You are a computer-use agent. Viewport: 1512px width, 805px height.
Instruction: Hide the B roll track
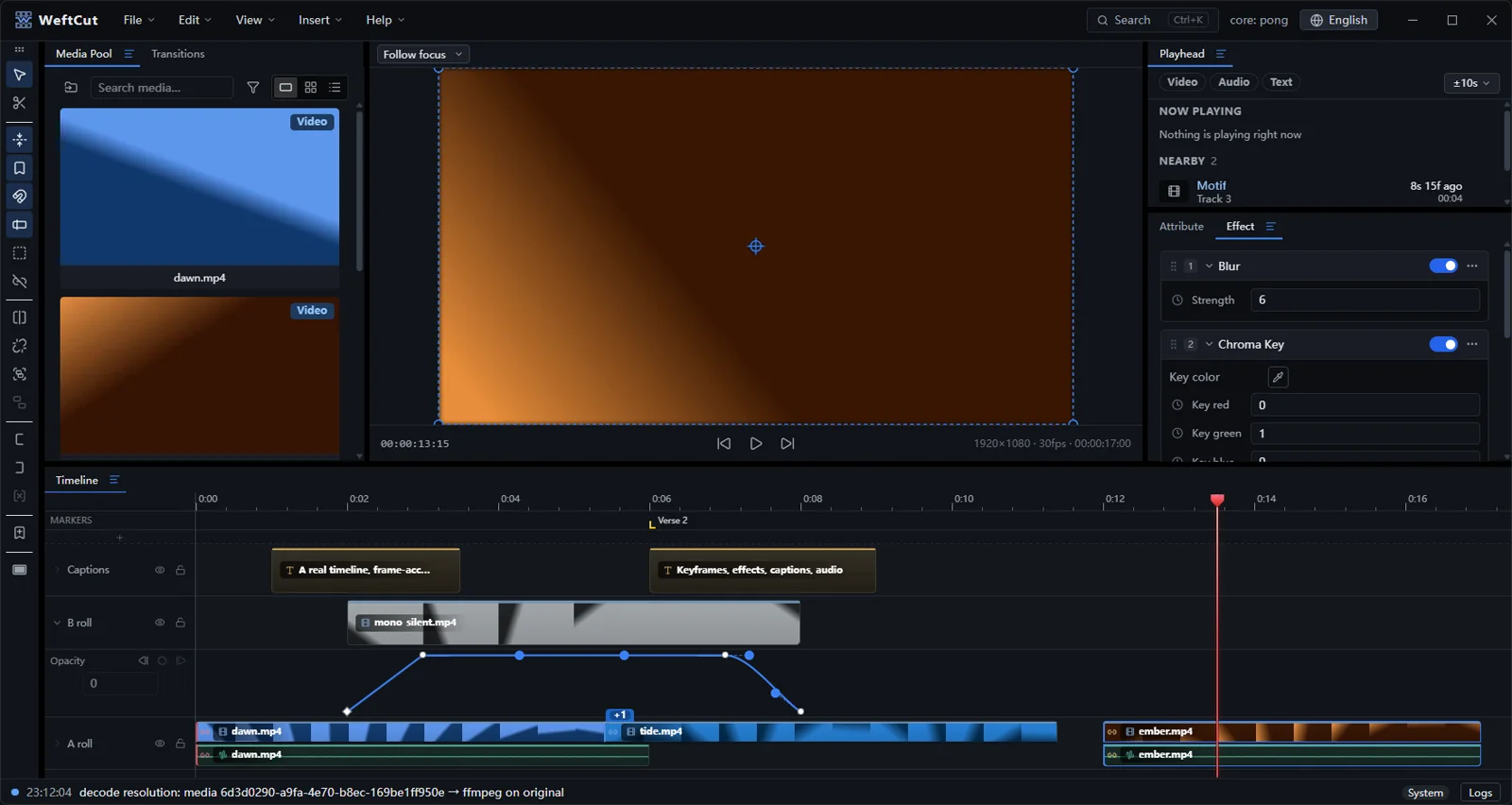tap(160, 624)
